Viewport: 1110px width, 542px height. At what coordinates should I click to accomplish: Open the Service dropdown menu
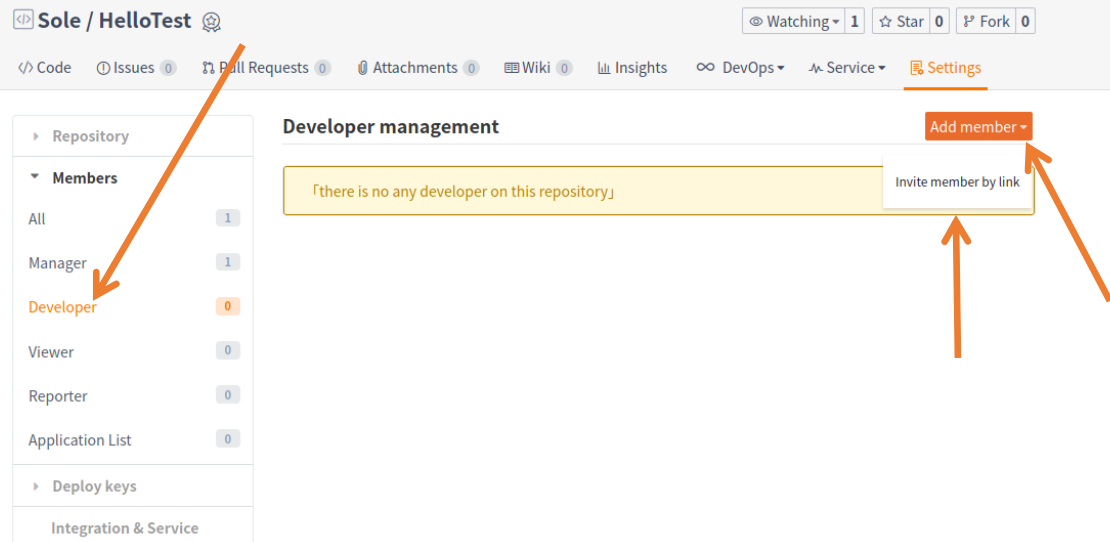[847, 68]
